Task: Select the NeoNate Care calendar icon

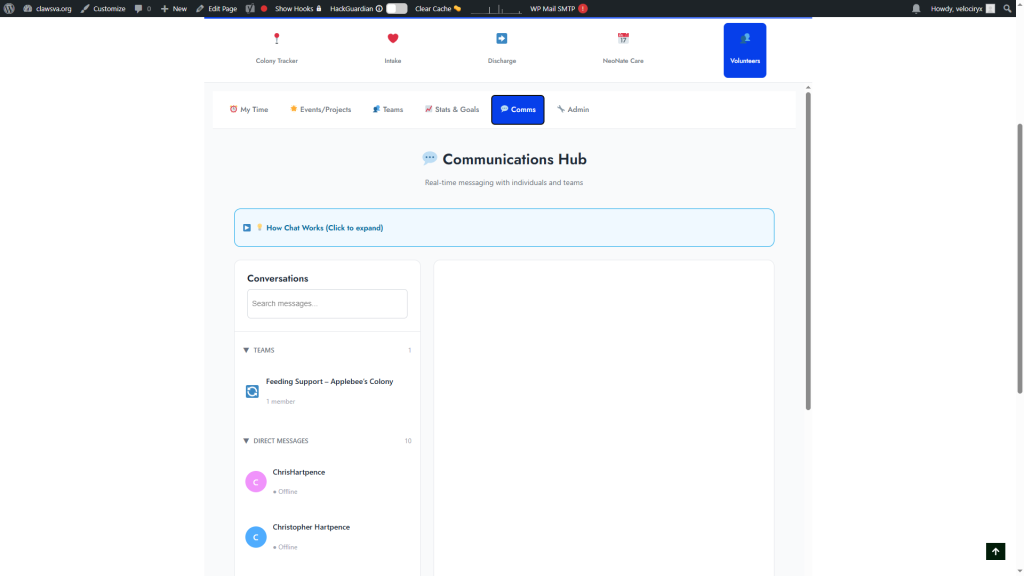Action: pyautogui.click(x=623, y=39)
